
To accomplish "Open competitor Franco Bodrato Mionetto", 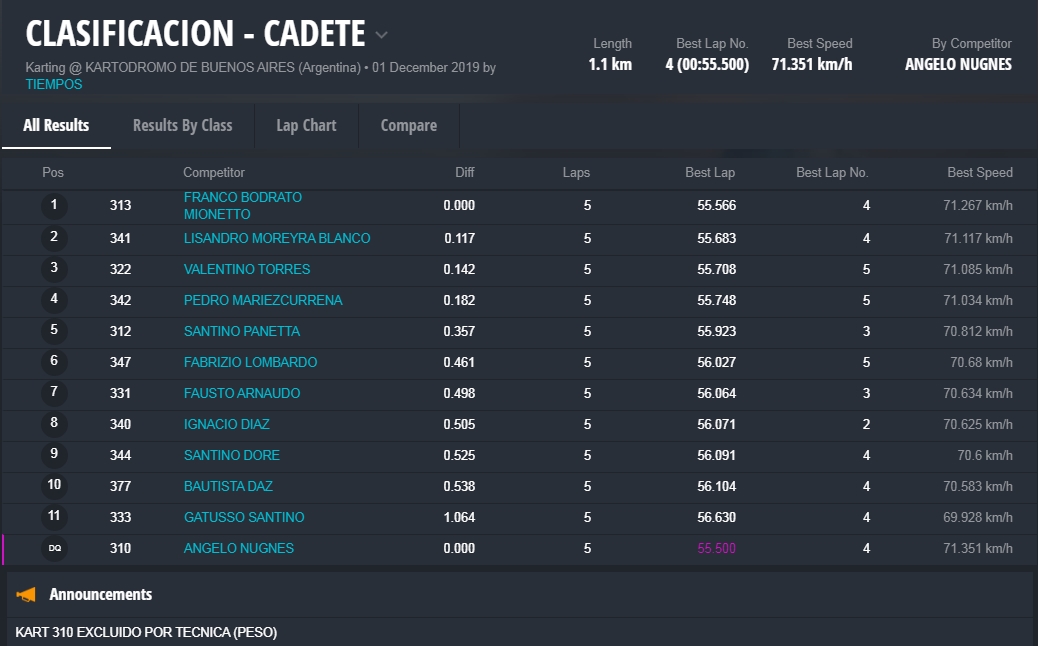I will [242, 206].
